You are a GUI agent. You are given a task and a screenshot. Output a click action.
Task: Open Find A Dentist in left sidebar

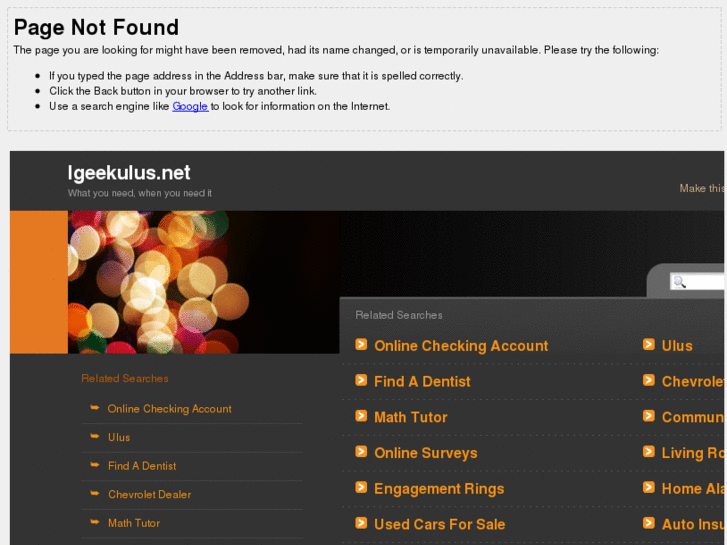click(142, 466)
